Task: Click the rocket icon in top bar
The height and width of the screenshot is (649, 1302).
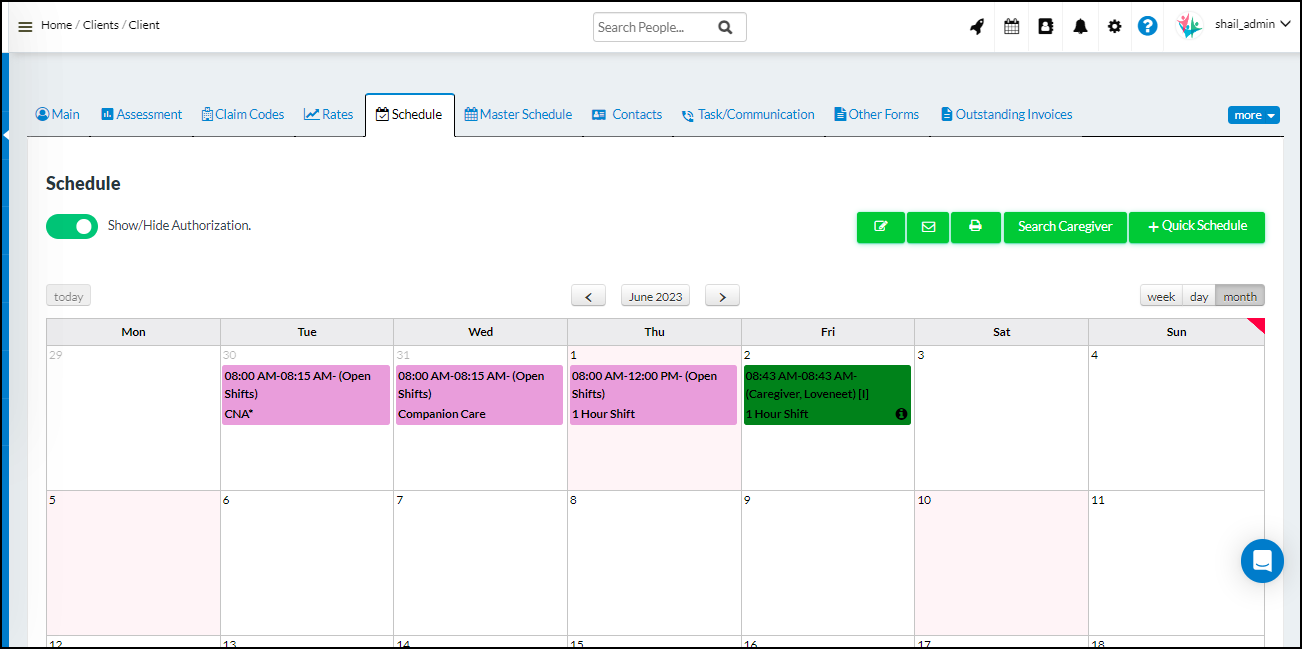Action: 977,27
